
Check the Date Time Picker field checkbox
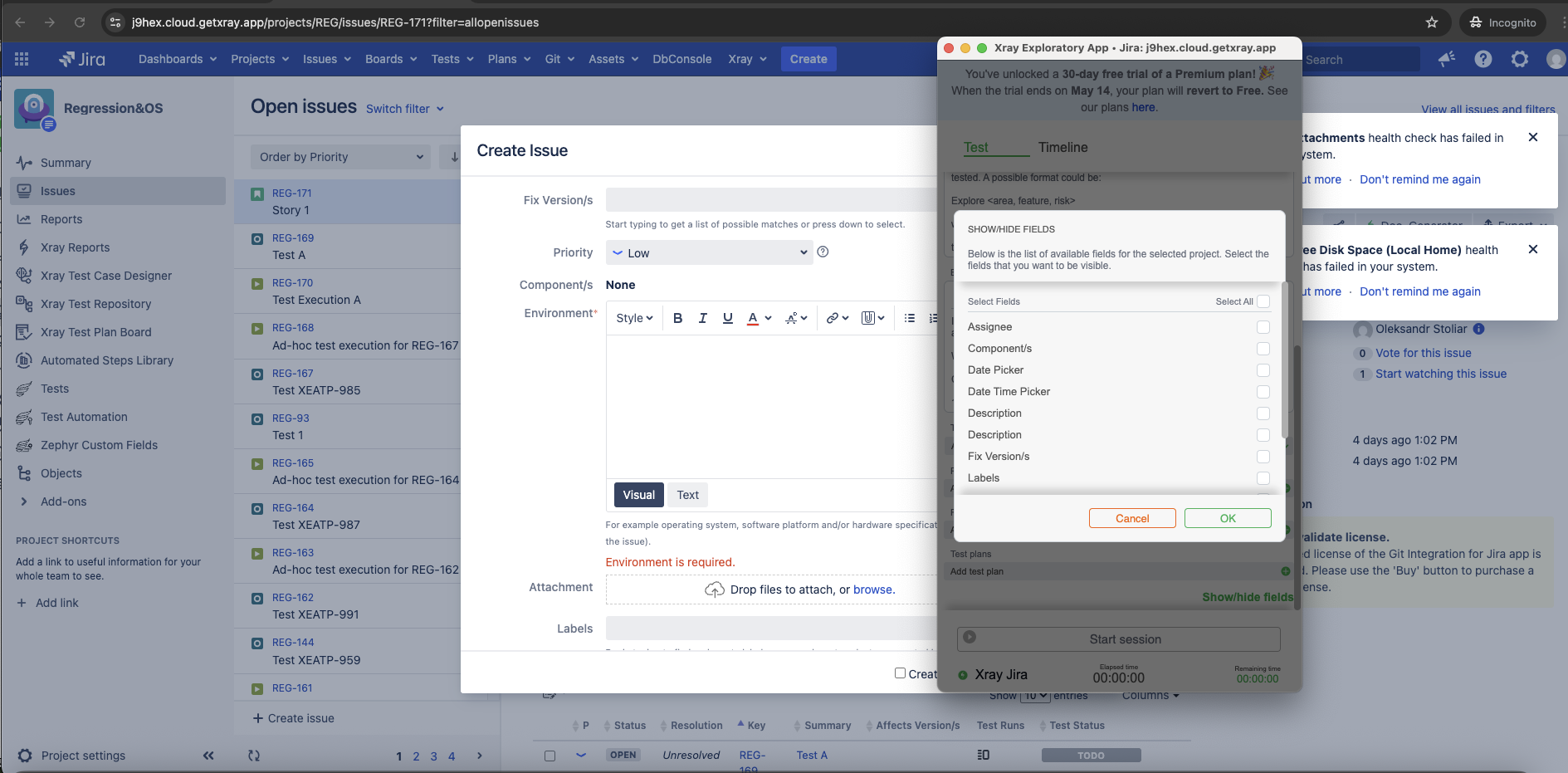[x=1263, y=392]
